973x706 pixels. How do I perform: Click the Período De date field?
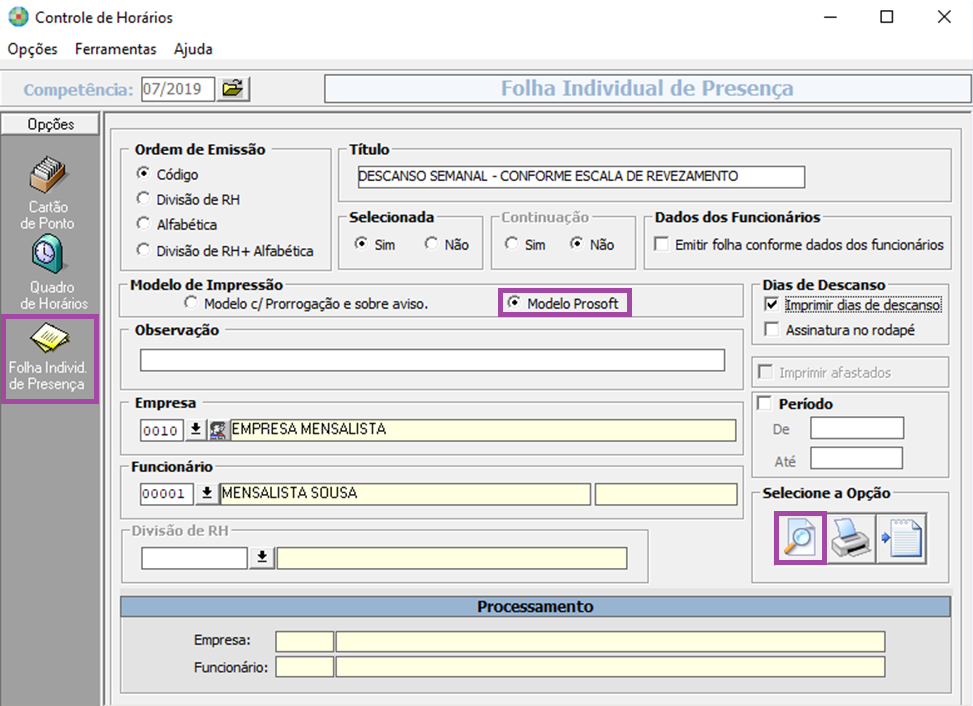pyautogui.click(x=856, y=428)
